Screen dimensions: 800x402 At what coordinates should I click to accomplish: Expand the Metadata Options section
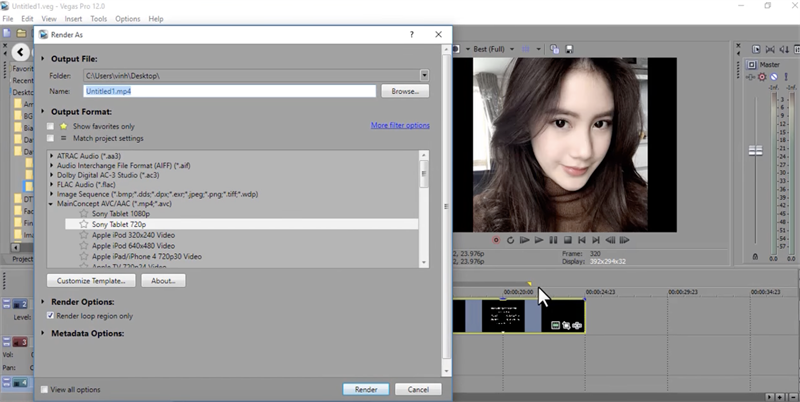pyautogui.click(x=44, y=332)
